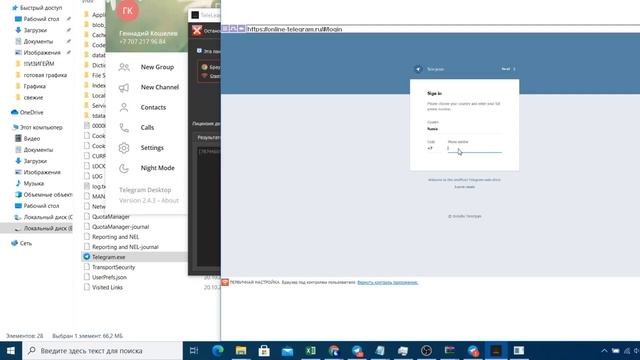The width and height of the screenshot is (640, 360).
Task: Click the first small icon left of URL
Action: [x=225, y=29]
